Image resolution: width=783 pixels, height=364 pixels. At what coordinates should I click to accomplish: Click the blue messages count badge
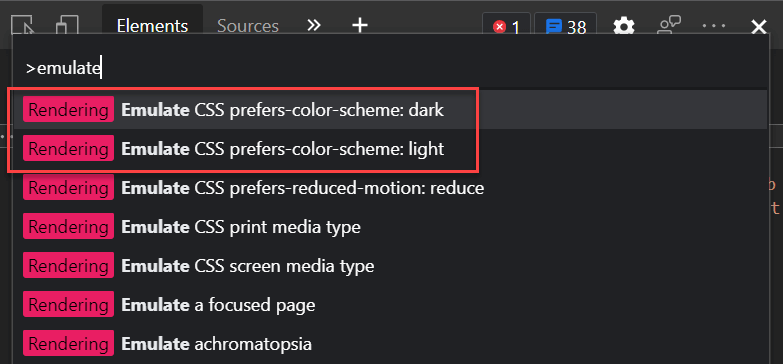(x=565, y=26)
